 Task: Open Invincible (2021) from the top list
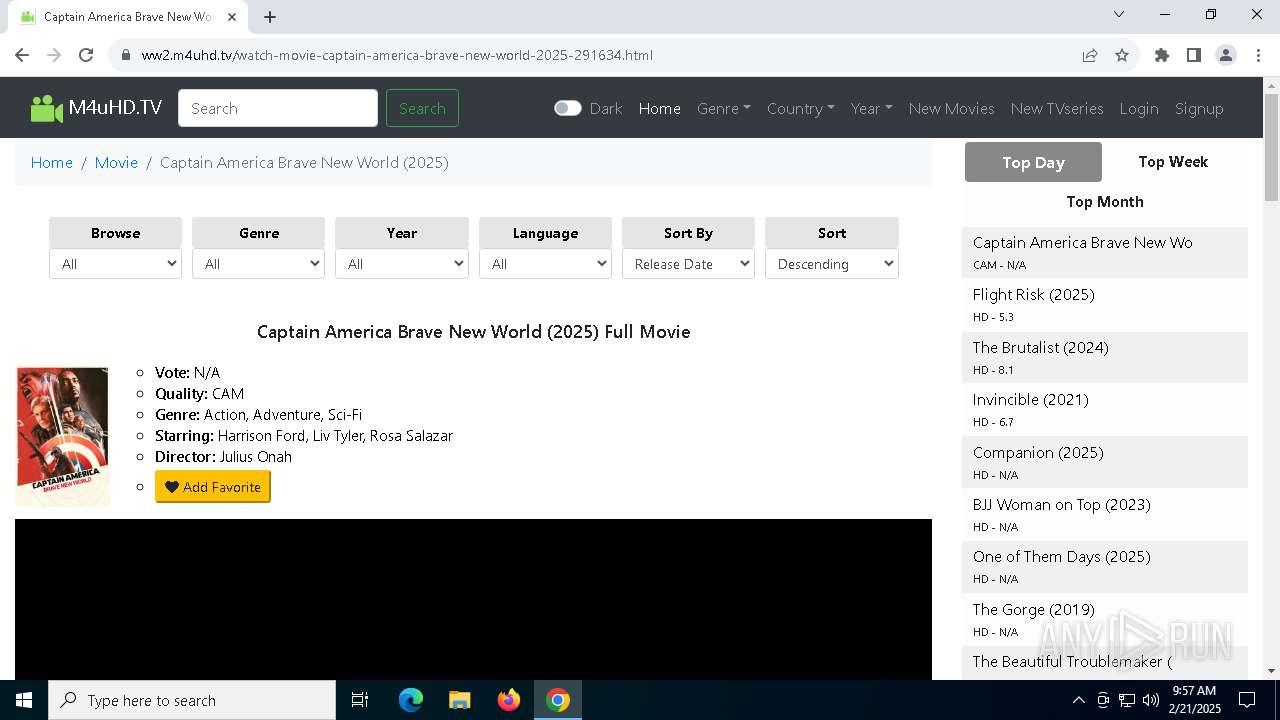[x=1031, y=399]
